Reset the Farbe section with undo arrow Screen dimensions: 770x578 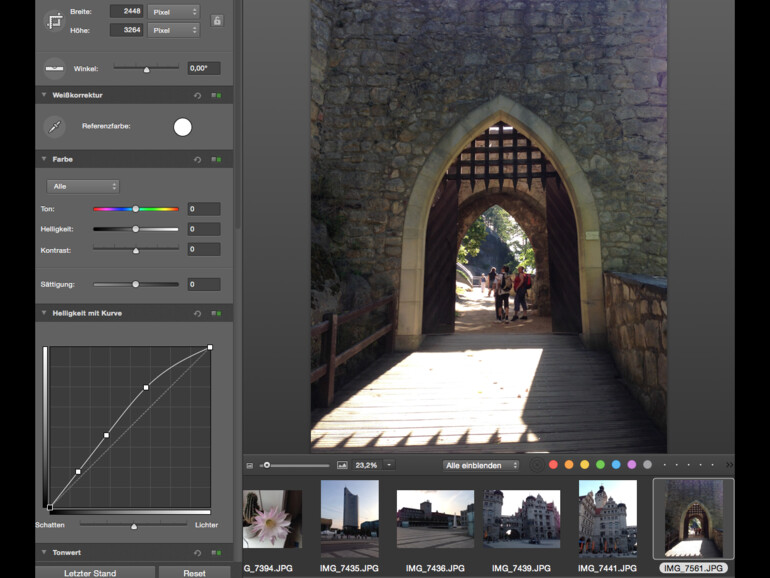click(x=198, y=159)
